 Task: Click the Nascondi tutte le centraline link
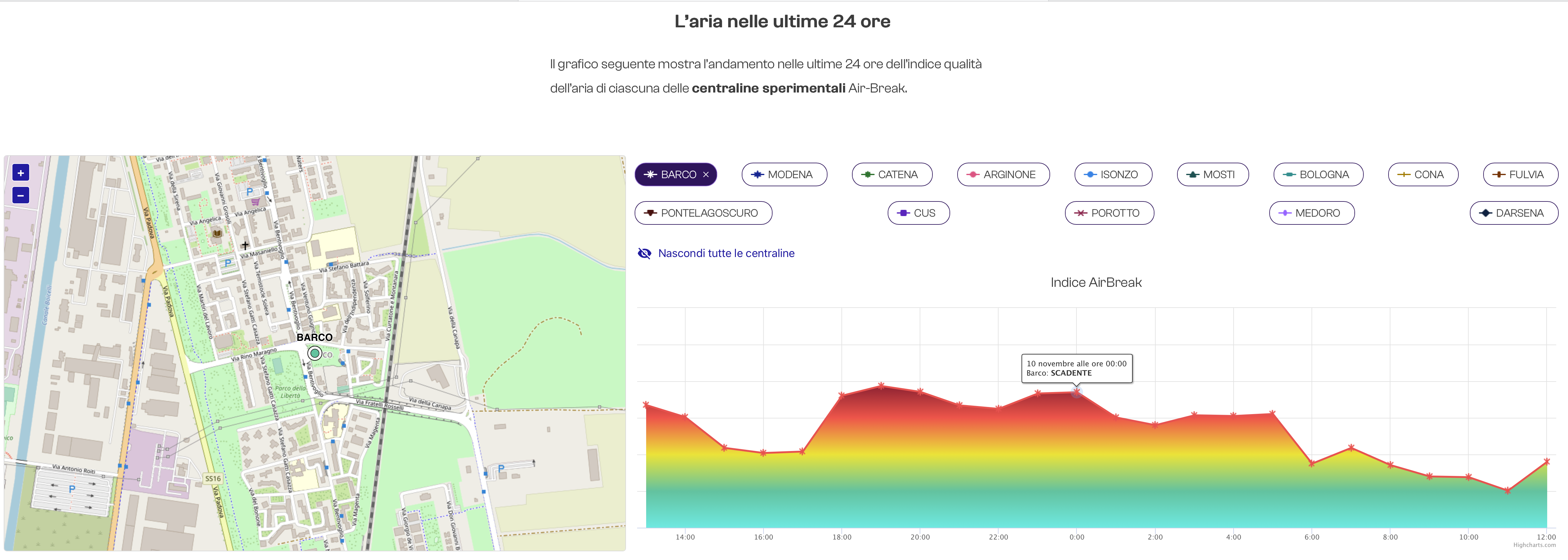pyautogui.click(x=726, y=253)
